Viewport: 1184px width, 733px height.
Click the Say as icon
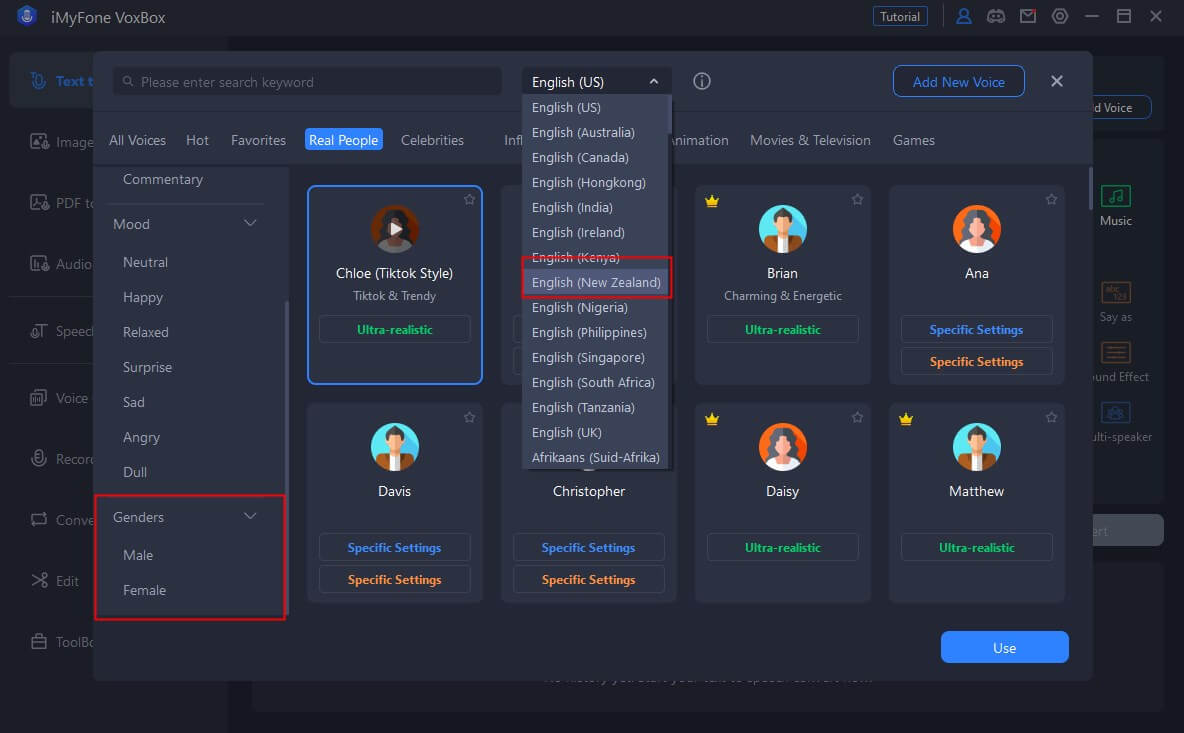point(1115,292)
